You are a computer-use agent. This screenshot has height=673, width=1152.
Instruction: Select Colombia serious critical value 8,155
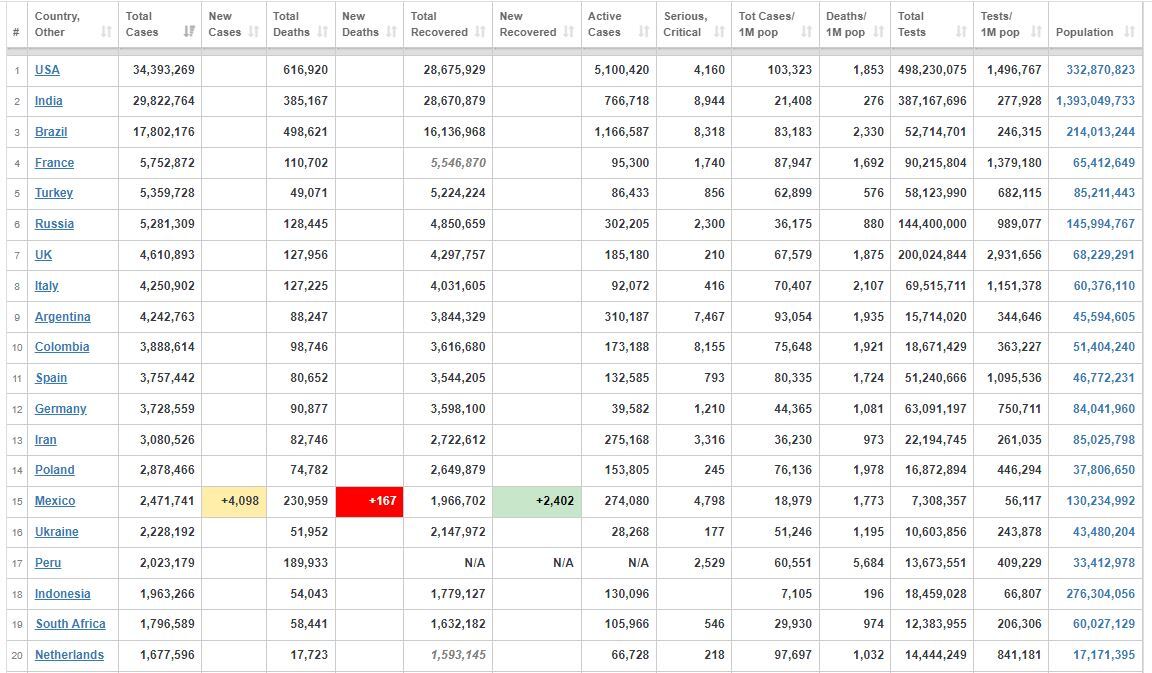(x=709, y=347)
